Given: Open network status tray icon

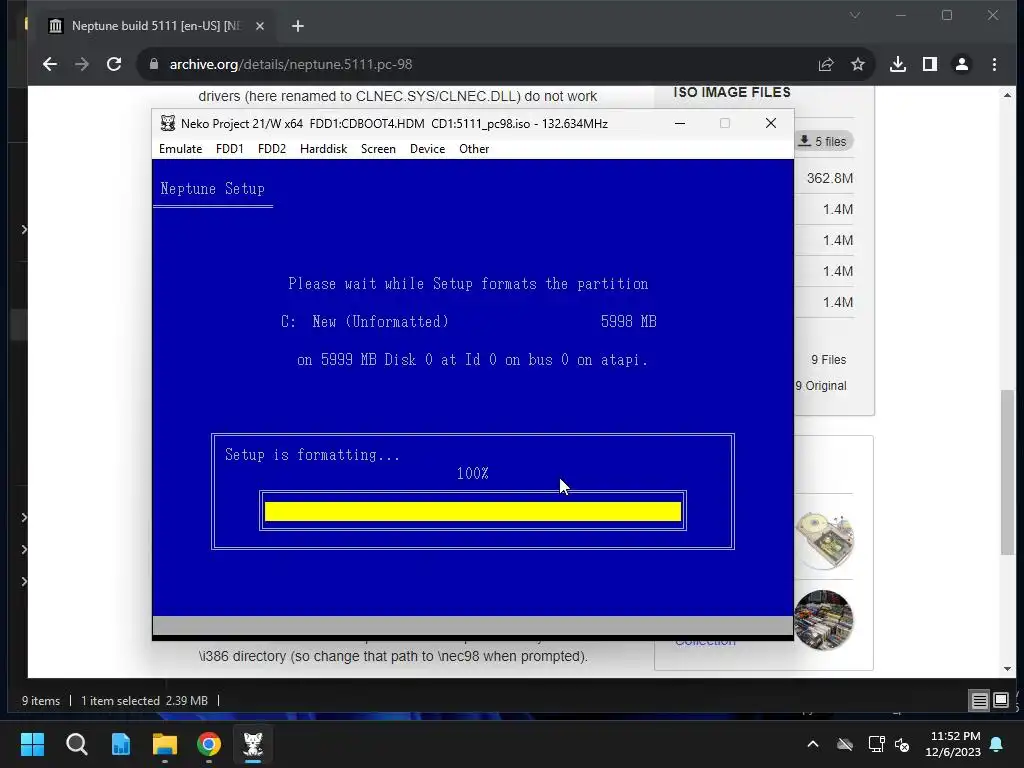Looking at the screenshot, I should coord(876,744).
